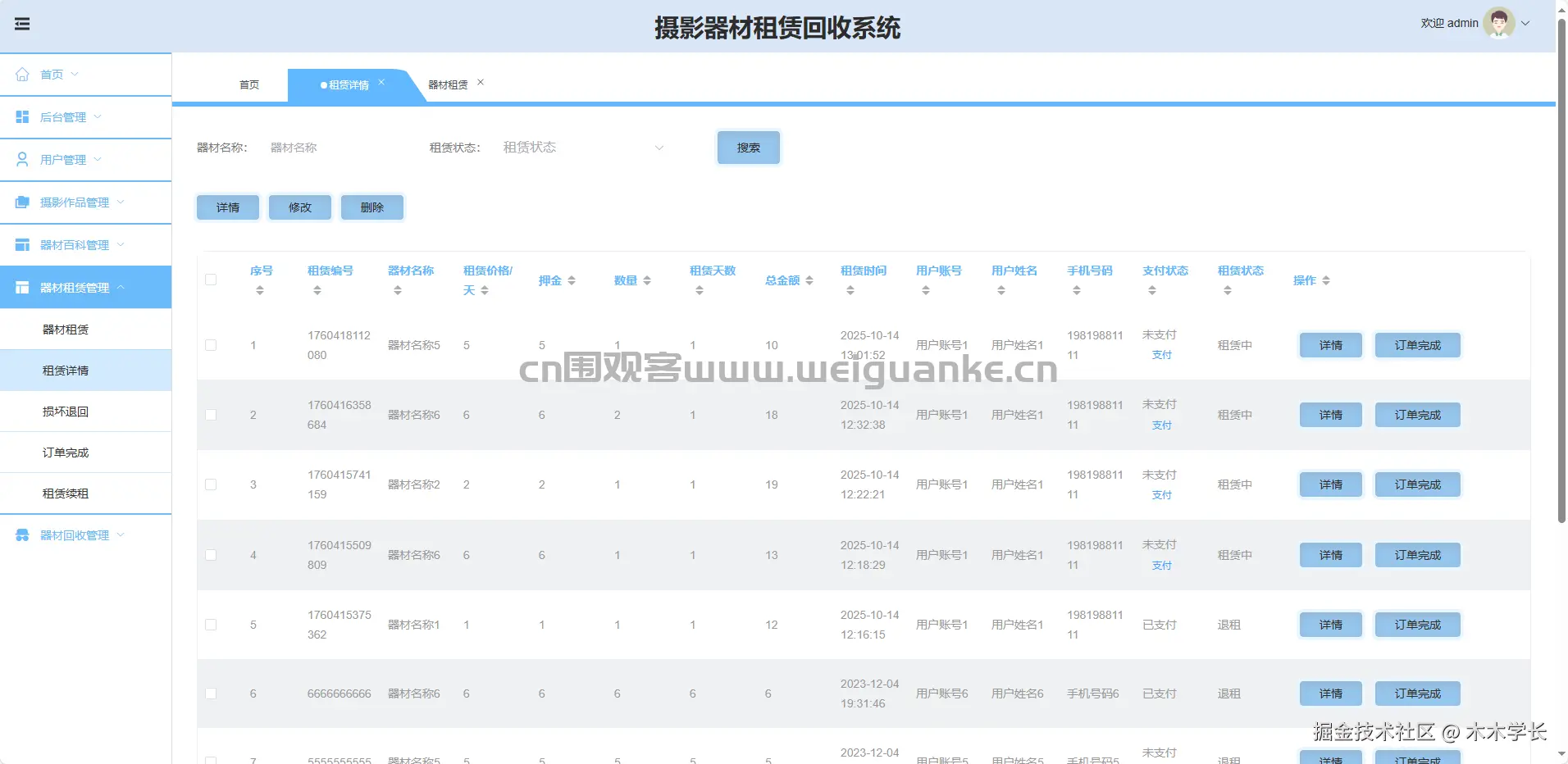
Task: Sort table by 租赁编号 column
Action: tap(317, 290)
